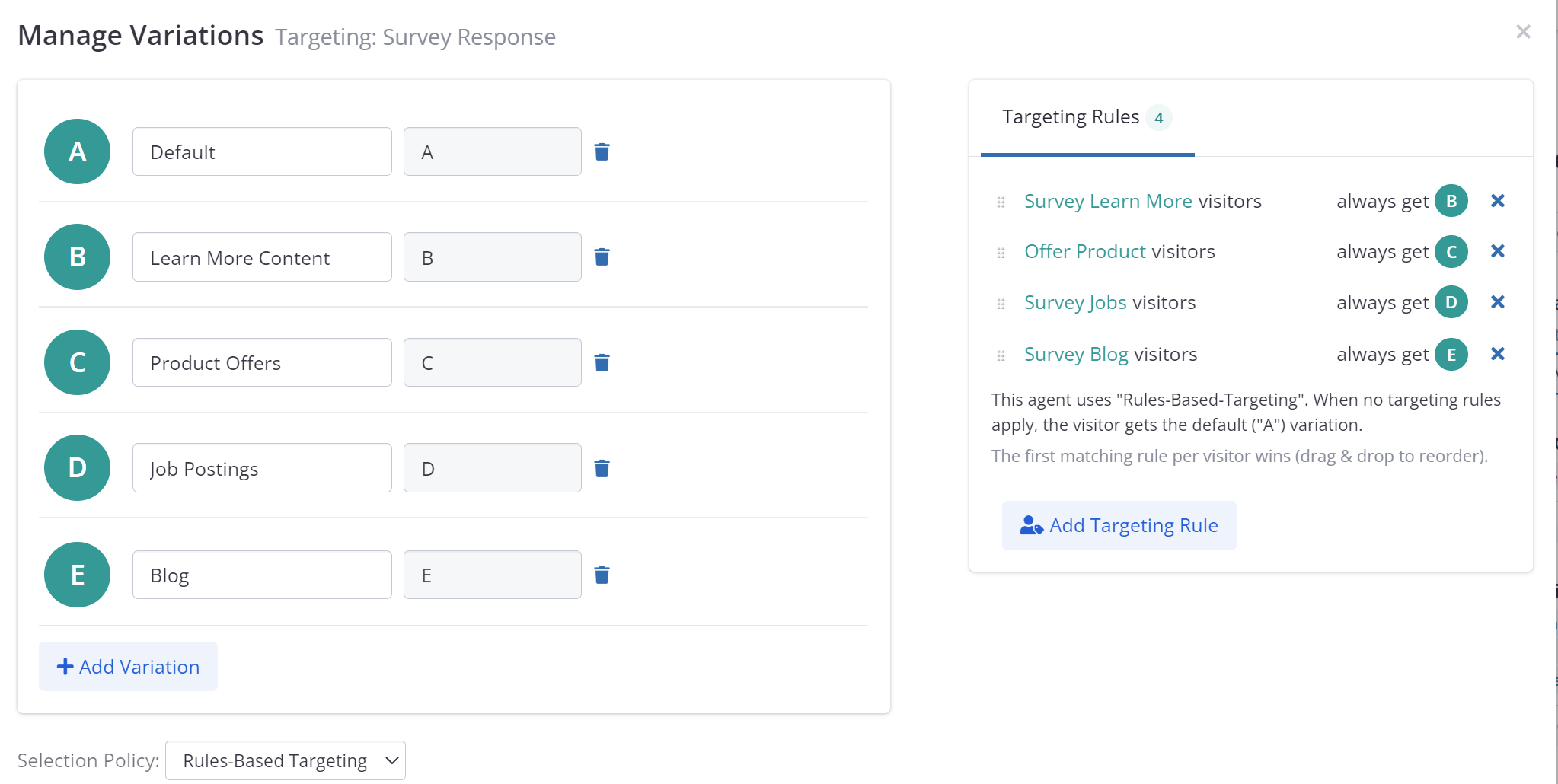Click the Default variation name field

262,152
